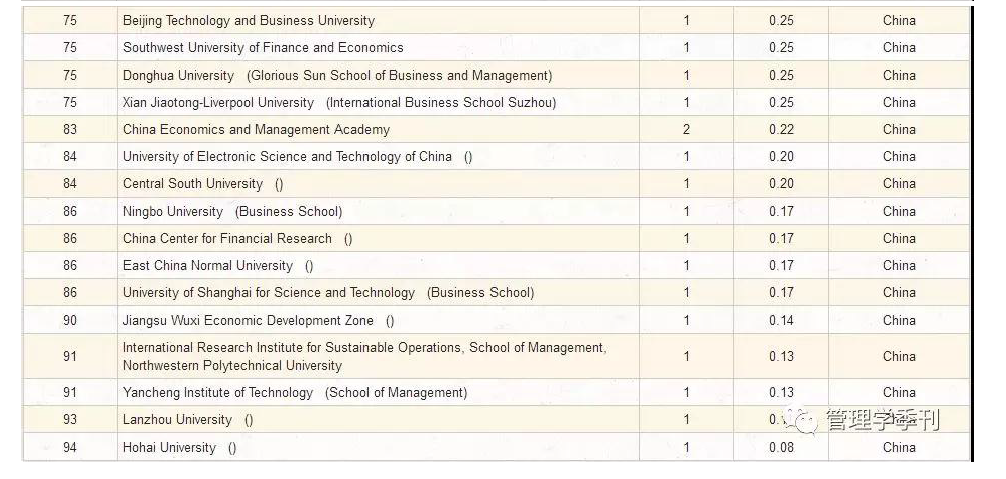Select Ningbo University Business School entry
1006x479 pixels.
[232, 212]
